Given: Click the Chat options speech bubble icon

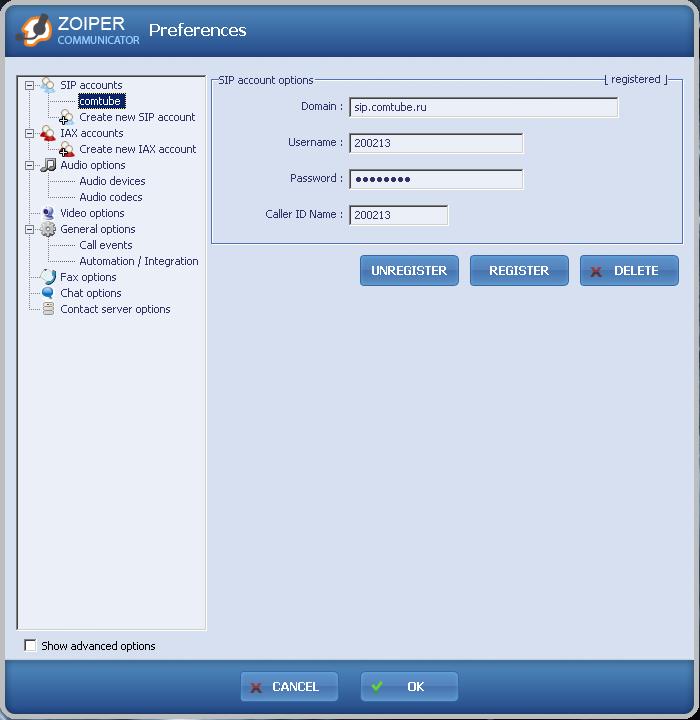Looking at the screenshot, I should point(48,292).
